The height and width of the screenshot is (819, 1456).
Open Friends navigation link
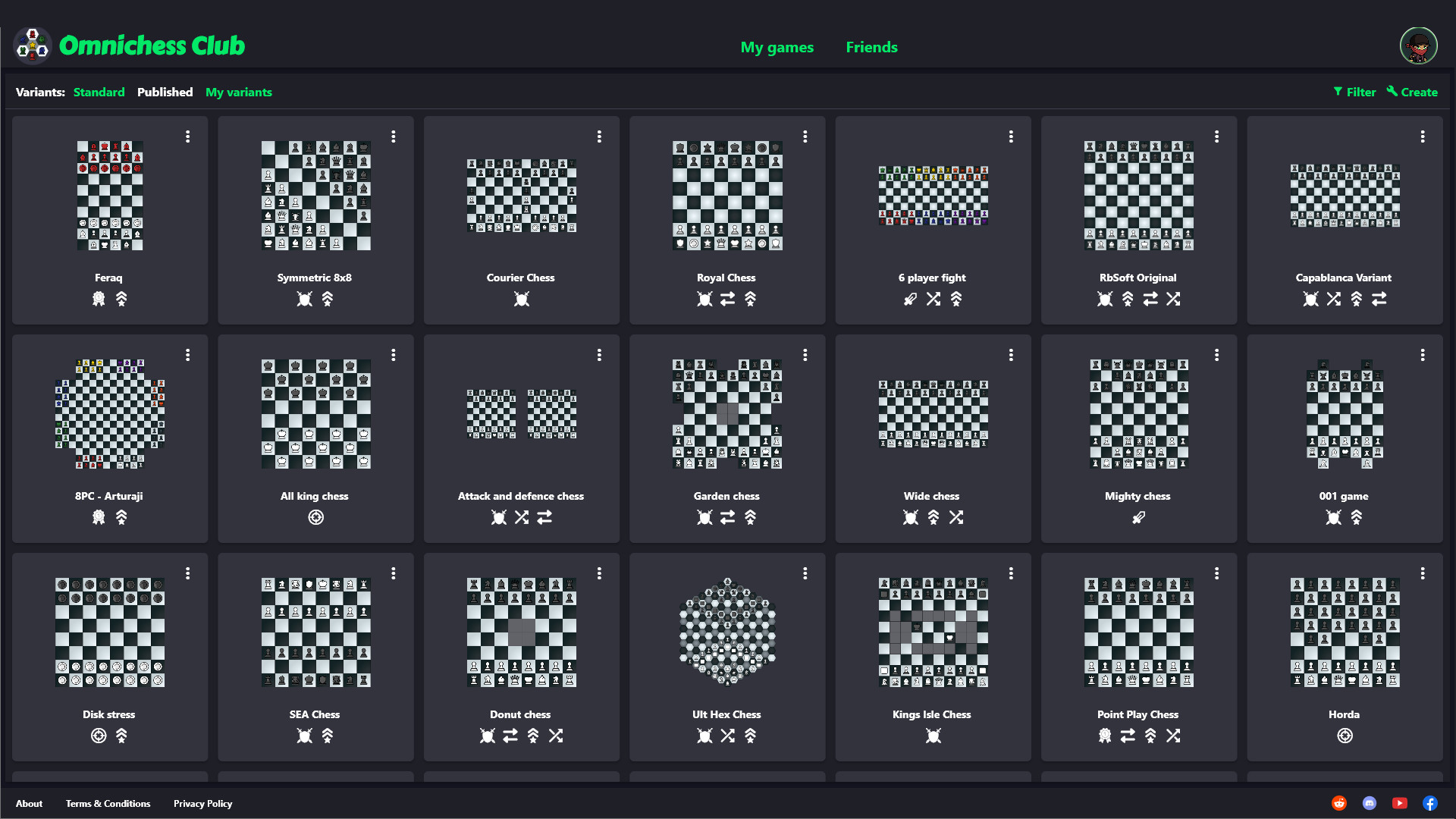(870, 47)
